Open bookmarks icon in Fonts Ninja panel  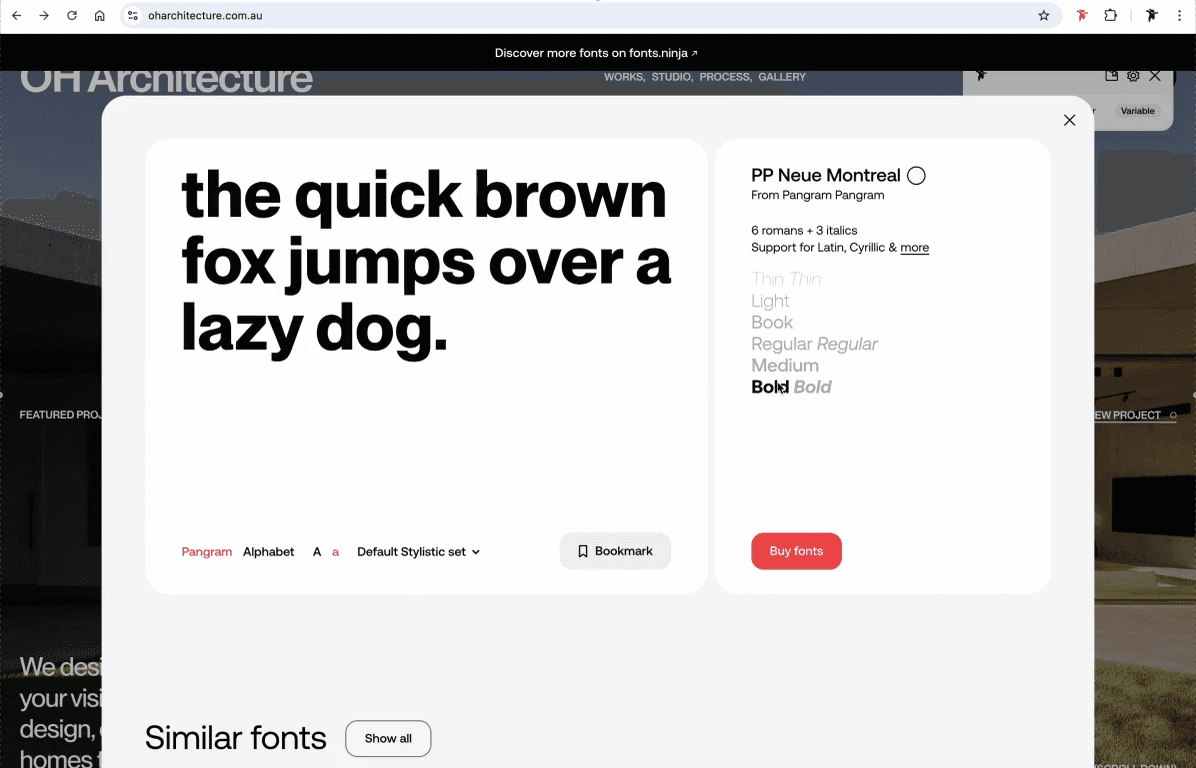point(1111,76)
